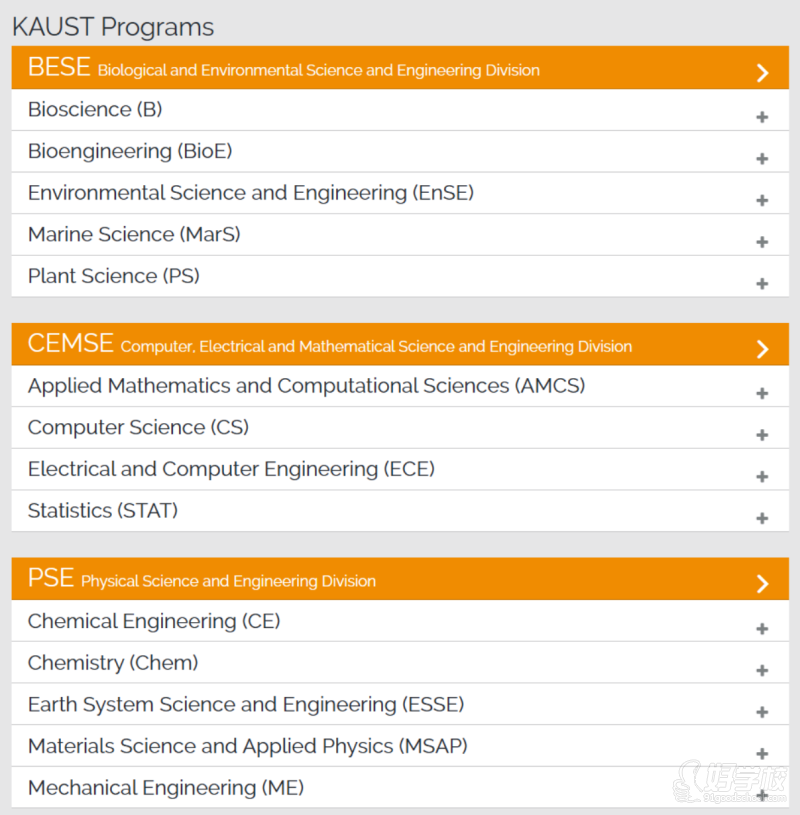Viewport: 800px width, 815px height.
Task: Open Applied Mathematics and Computational Sciences program
Action: click(306, 386)
